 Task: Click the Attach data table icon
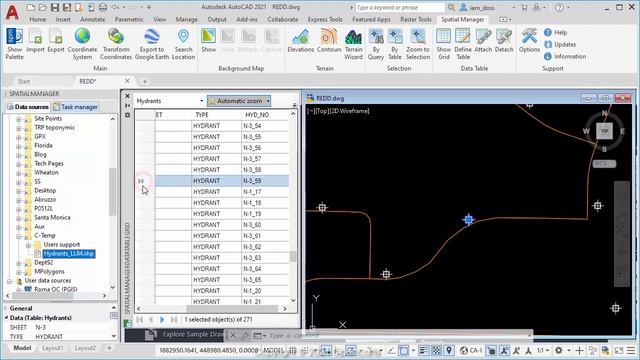483,41
